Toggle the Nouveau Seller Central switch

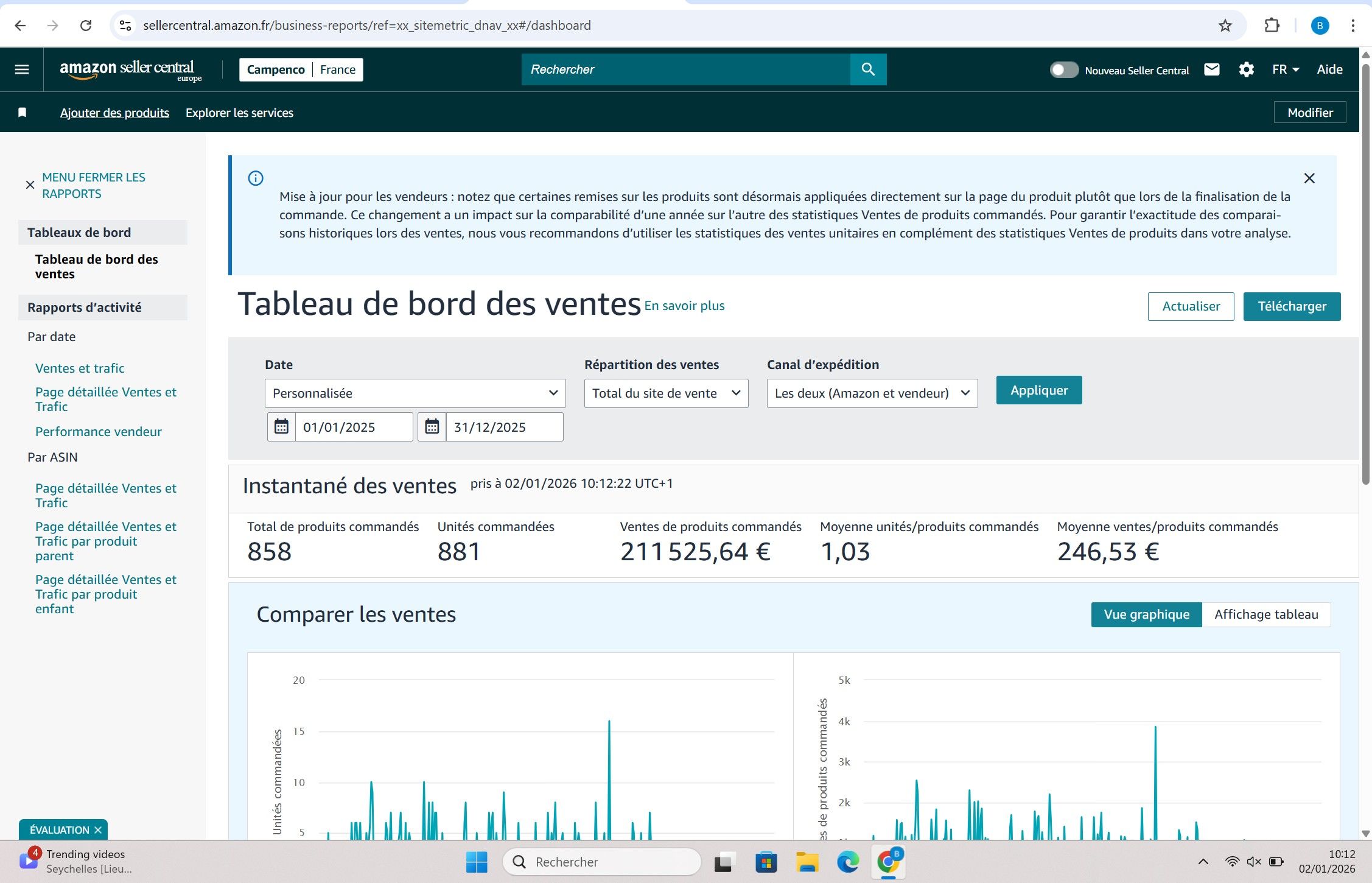point(1063,70)
